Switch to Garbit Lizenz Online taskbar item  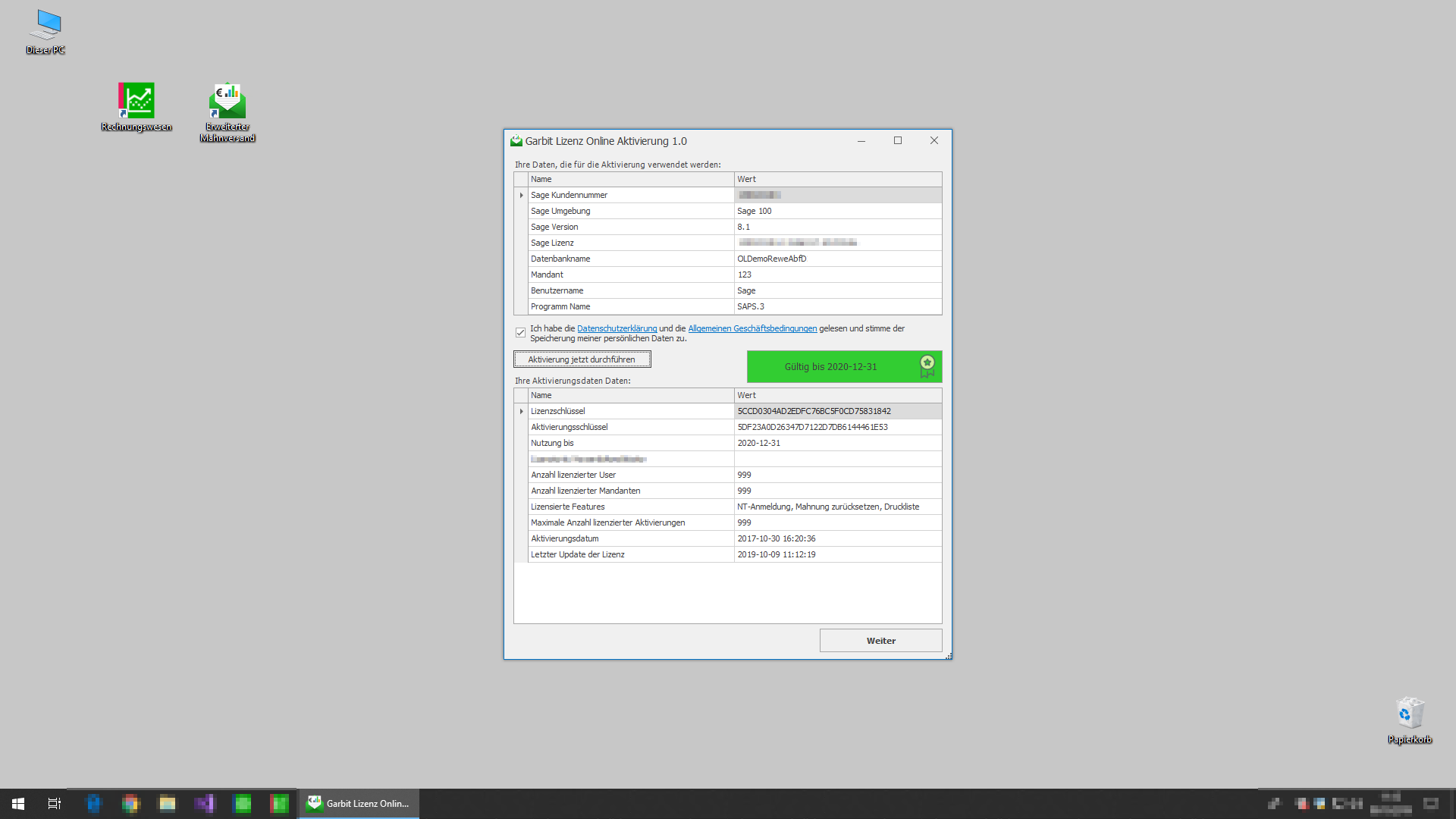click(359, 804)
